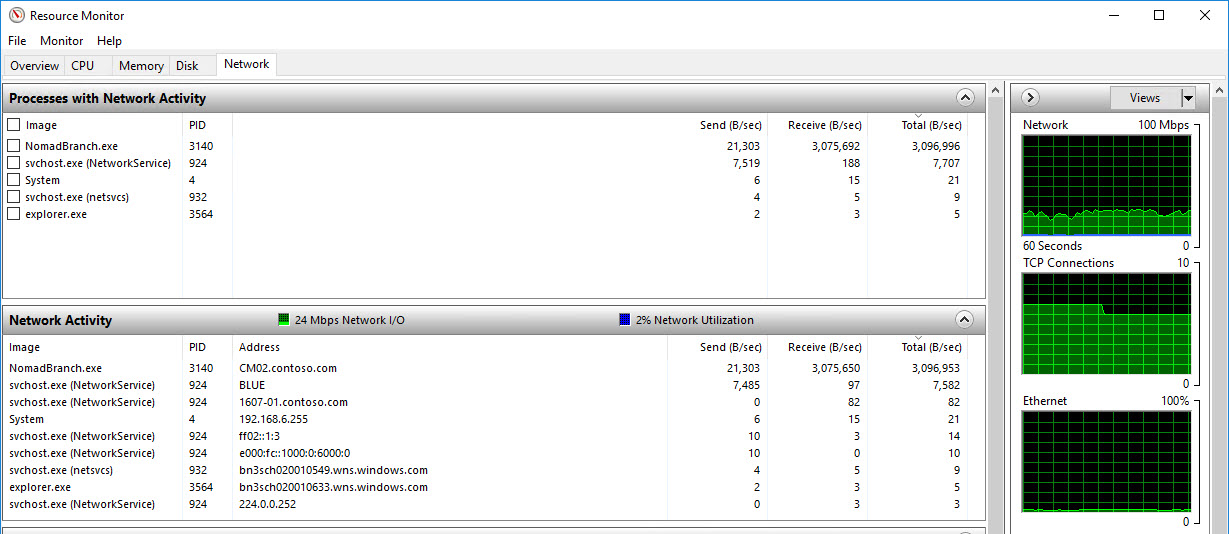
Task: Switch to the CPU tab
Action: [x=83, y=66]
